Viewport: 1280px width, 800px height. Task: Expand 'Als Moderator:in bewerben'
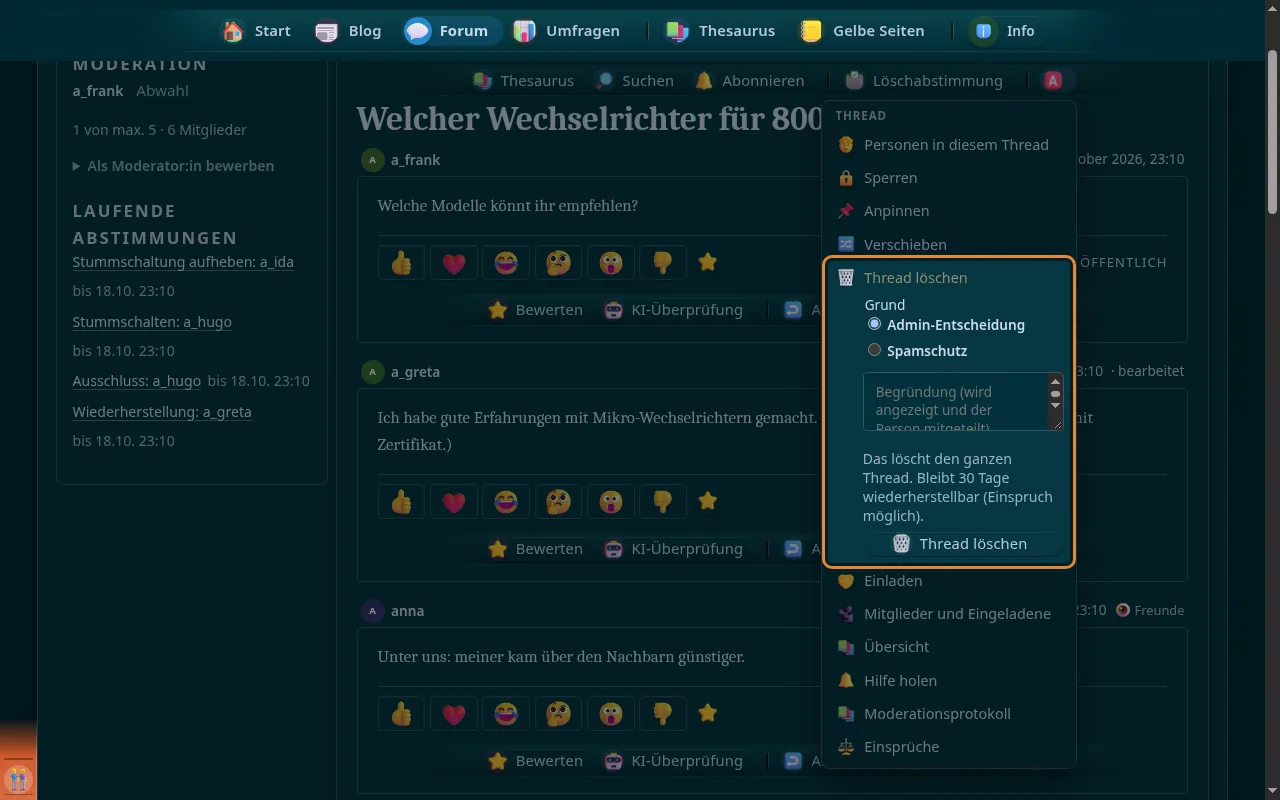(173, 166)
